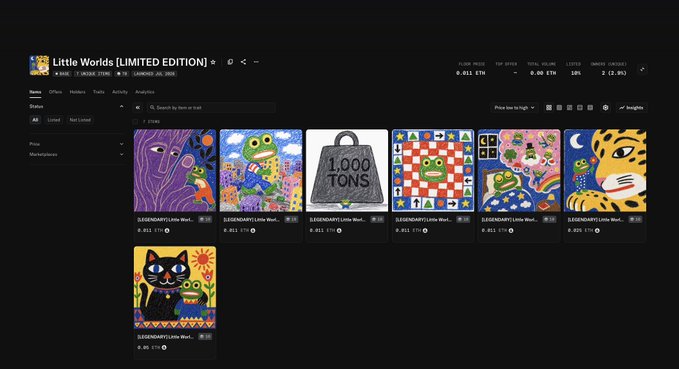This screenshot has width=679, height=369.
Task: Click the 0.025 ETH price on leopard card
Action: 580,230
